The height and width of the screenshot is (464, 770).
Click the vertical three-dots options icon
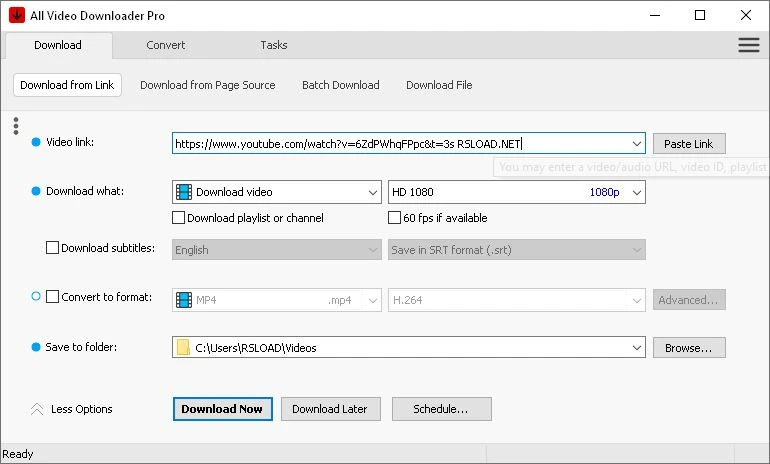coord(16,126)
